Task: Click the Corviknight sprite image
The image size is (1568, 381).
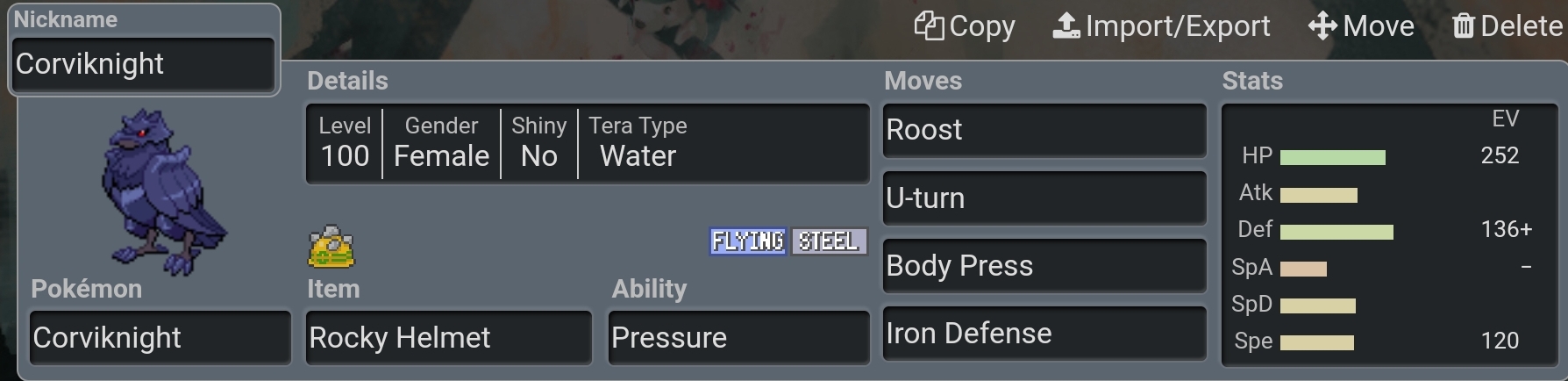Action: tap(160, 190)
